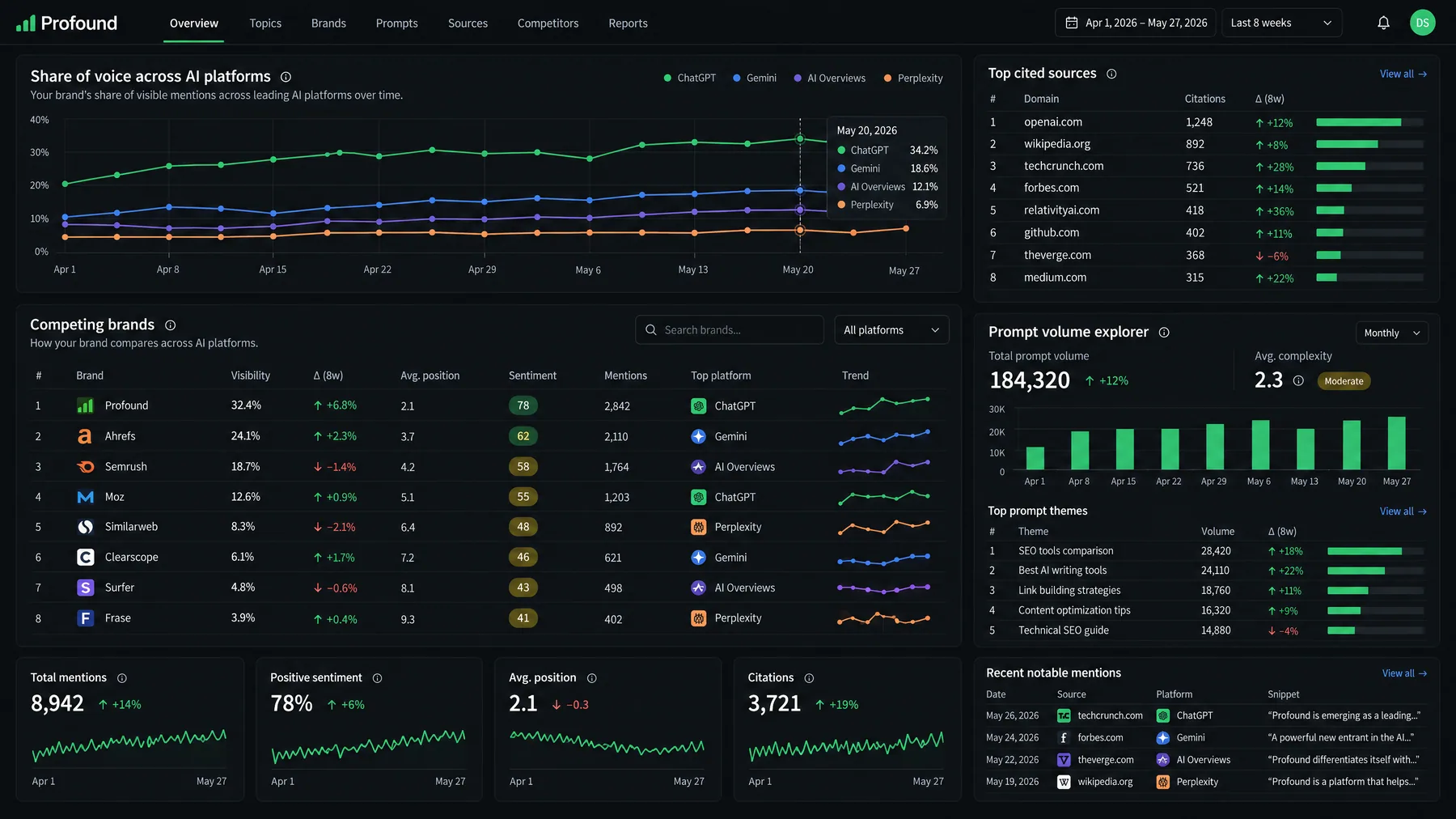Click the Profound row trend sparkline
Image resolution: width=1456 pixels, height=819 pixels.
(884, 405)
